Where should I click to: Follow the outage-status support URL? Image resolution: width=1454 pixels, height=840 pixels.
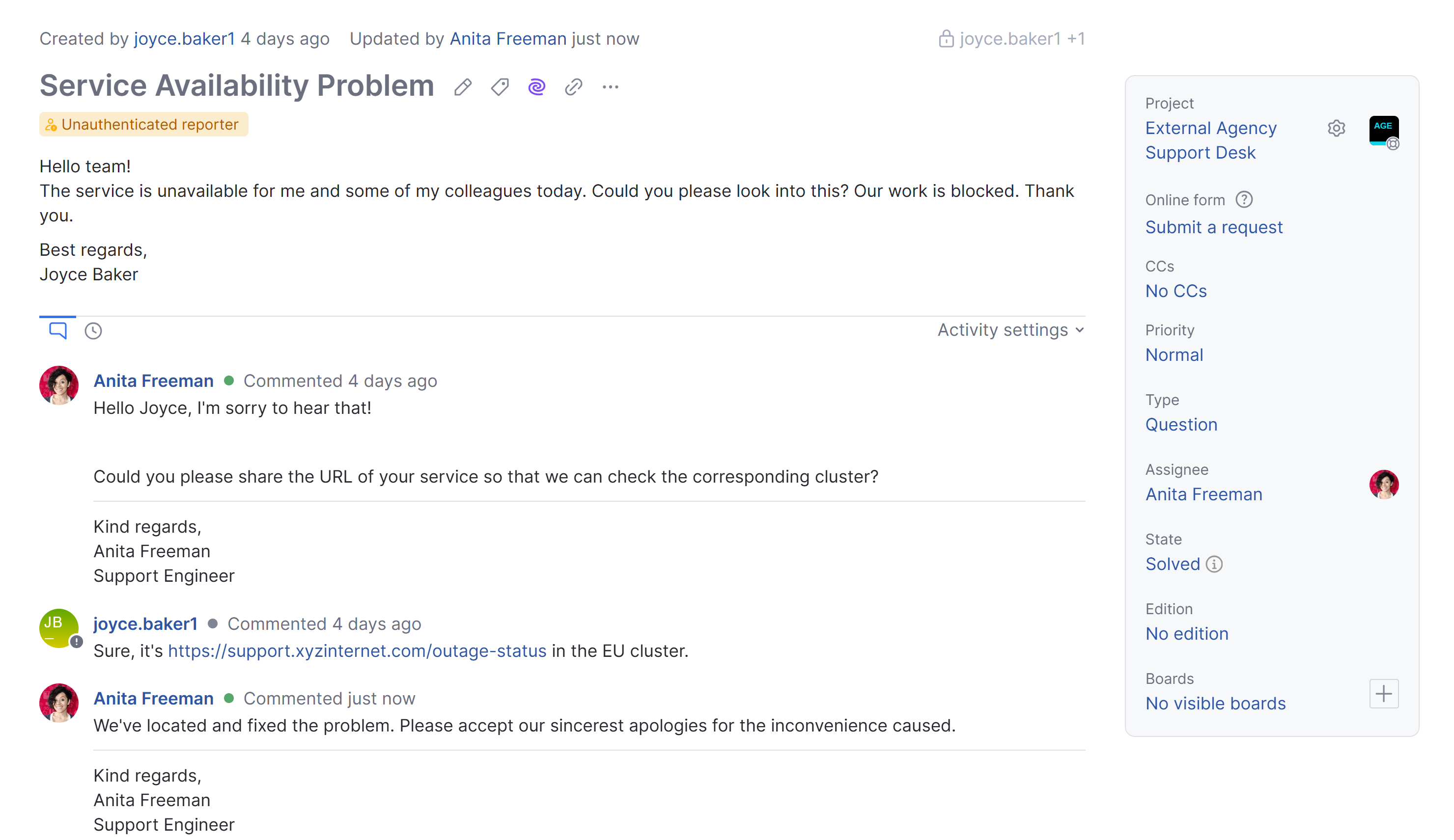point(357,651)
